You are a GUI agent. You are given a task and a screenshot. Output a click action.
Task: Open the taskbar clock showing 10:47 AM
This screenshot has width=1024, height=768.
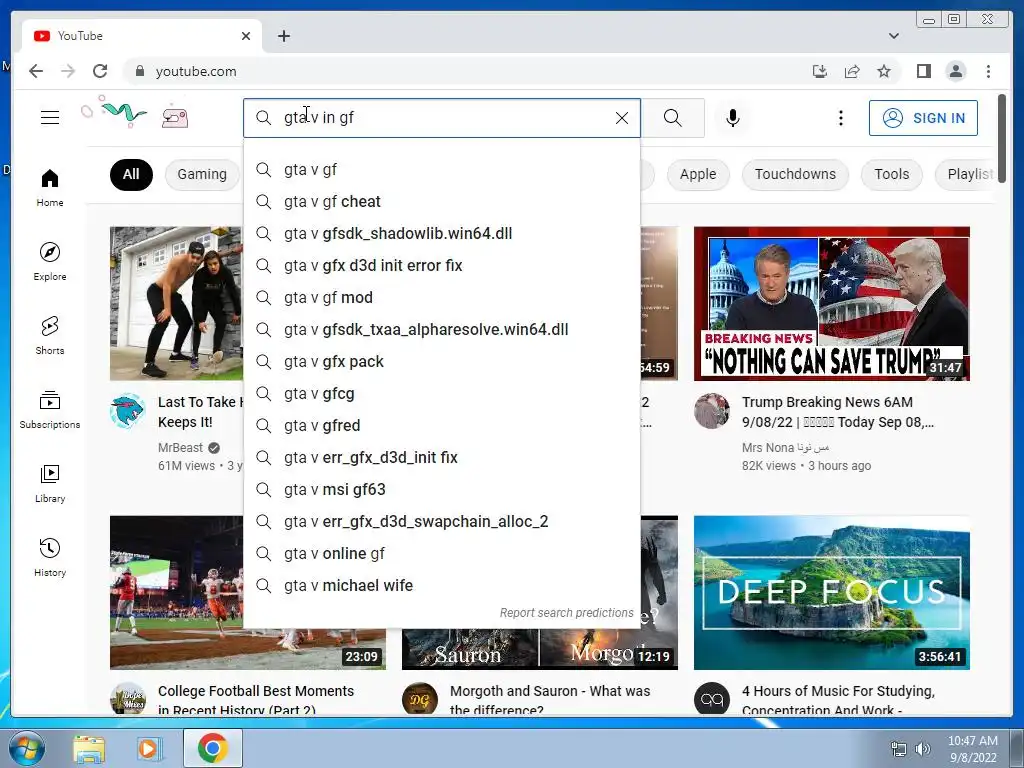tap(972, 749)
